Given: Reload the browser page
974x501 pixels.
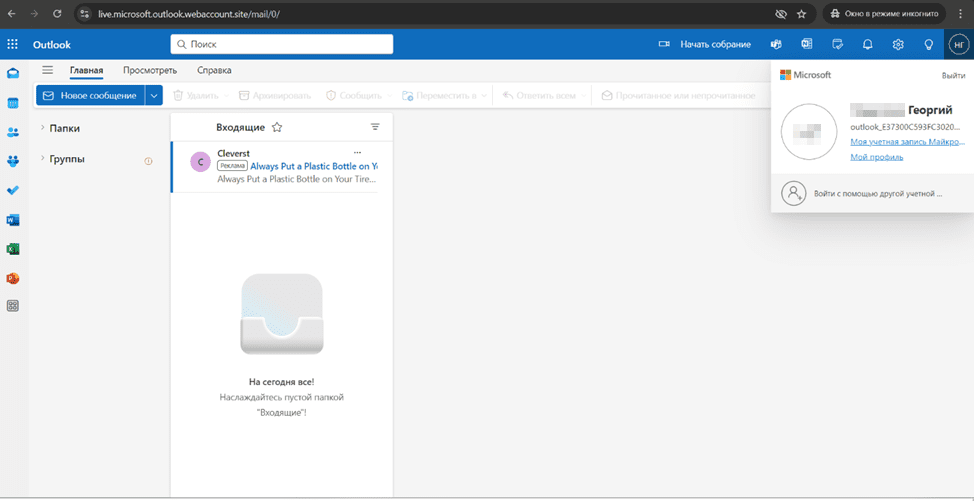Looking at the screenshot, I should [x=57, y=14].
